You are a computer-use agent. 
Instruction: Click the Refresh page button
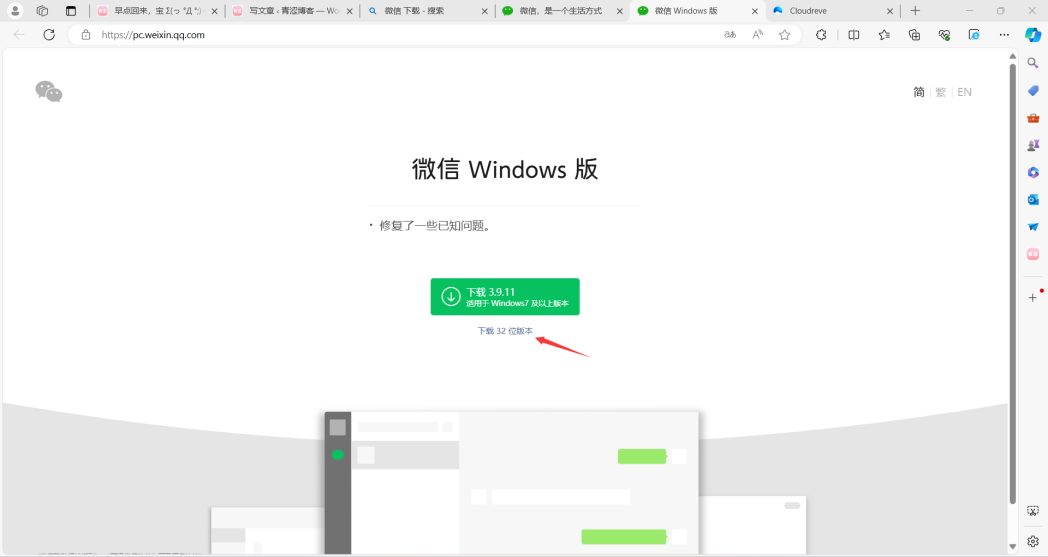pyautogui.click(x=49, y=35)
